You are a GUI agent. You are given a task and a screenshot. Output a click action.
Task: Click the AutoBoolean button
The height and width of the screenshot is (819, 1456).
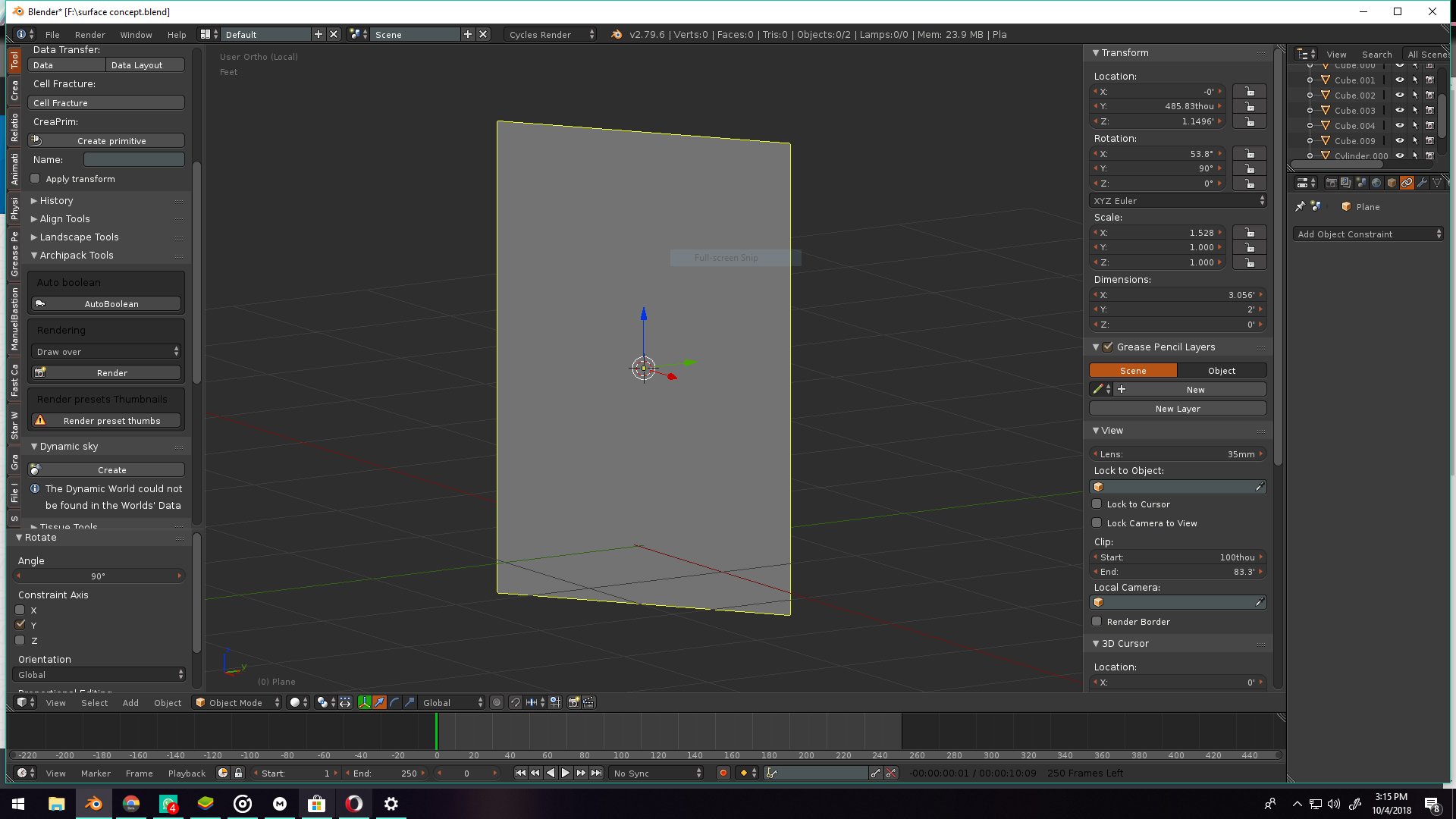108,303
